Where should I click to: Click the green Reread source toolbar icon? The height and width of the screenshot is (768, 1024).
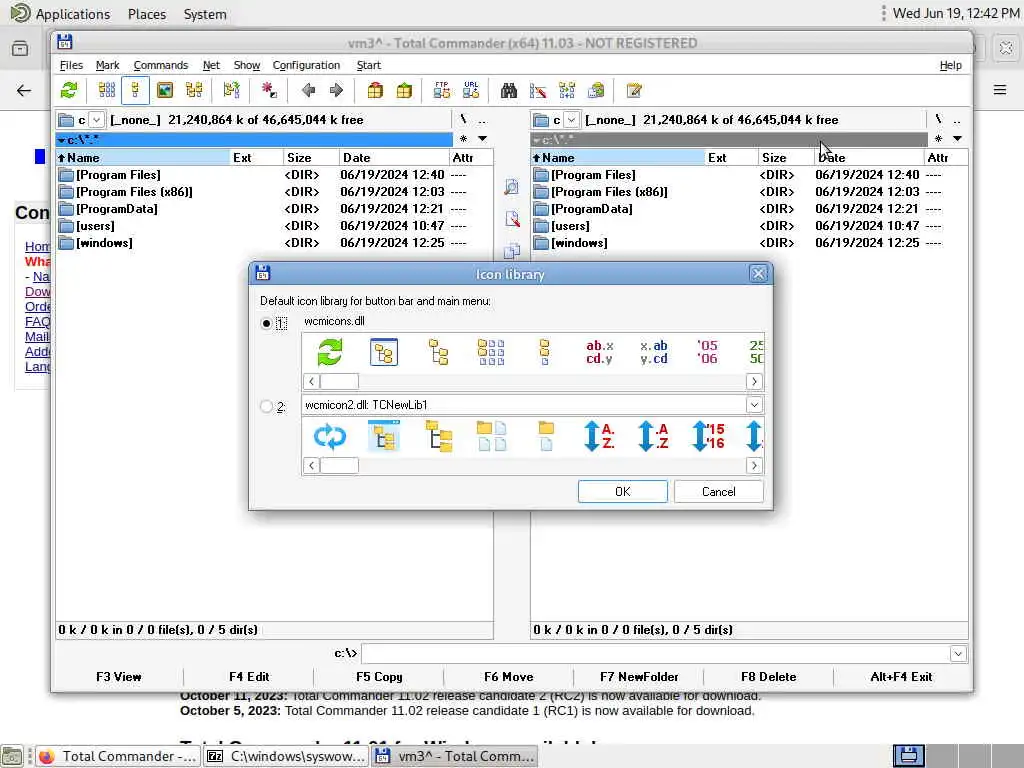pos(69,90)
